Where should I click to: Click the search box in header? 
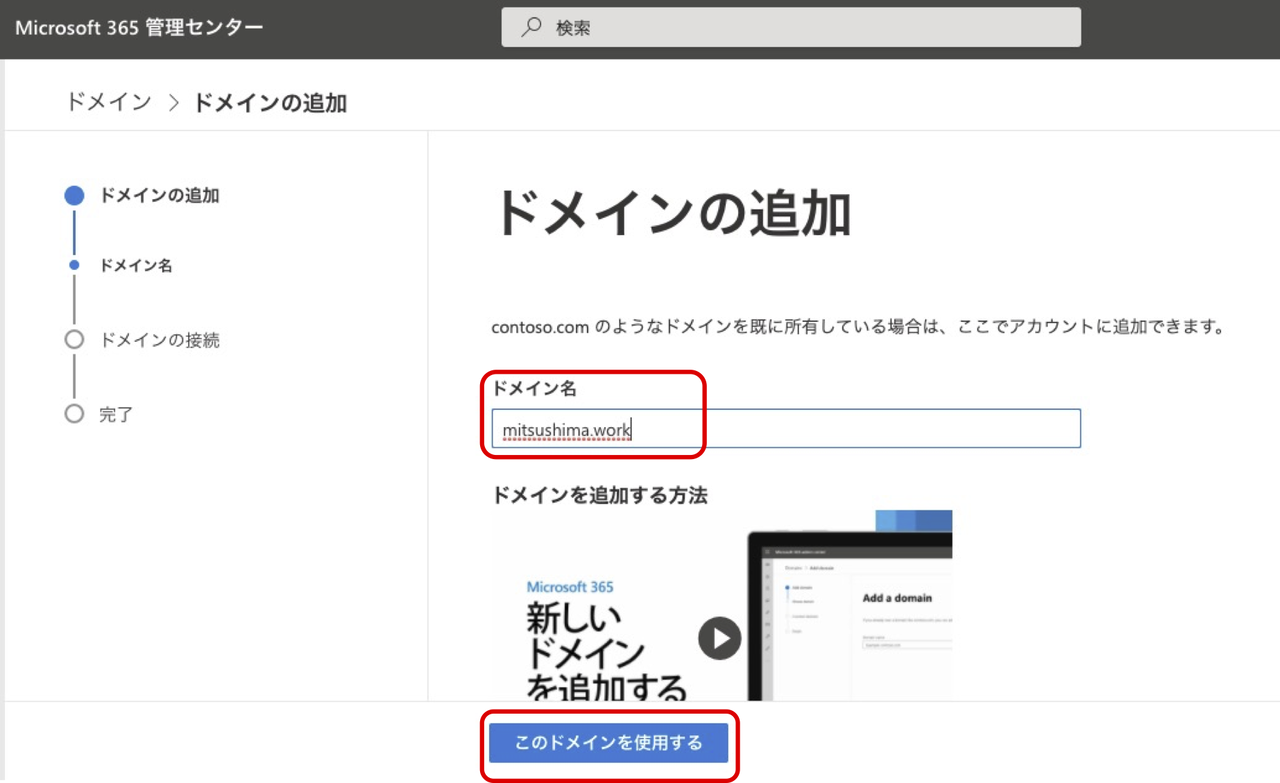[x=791, y=27]
